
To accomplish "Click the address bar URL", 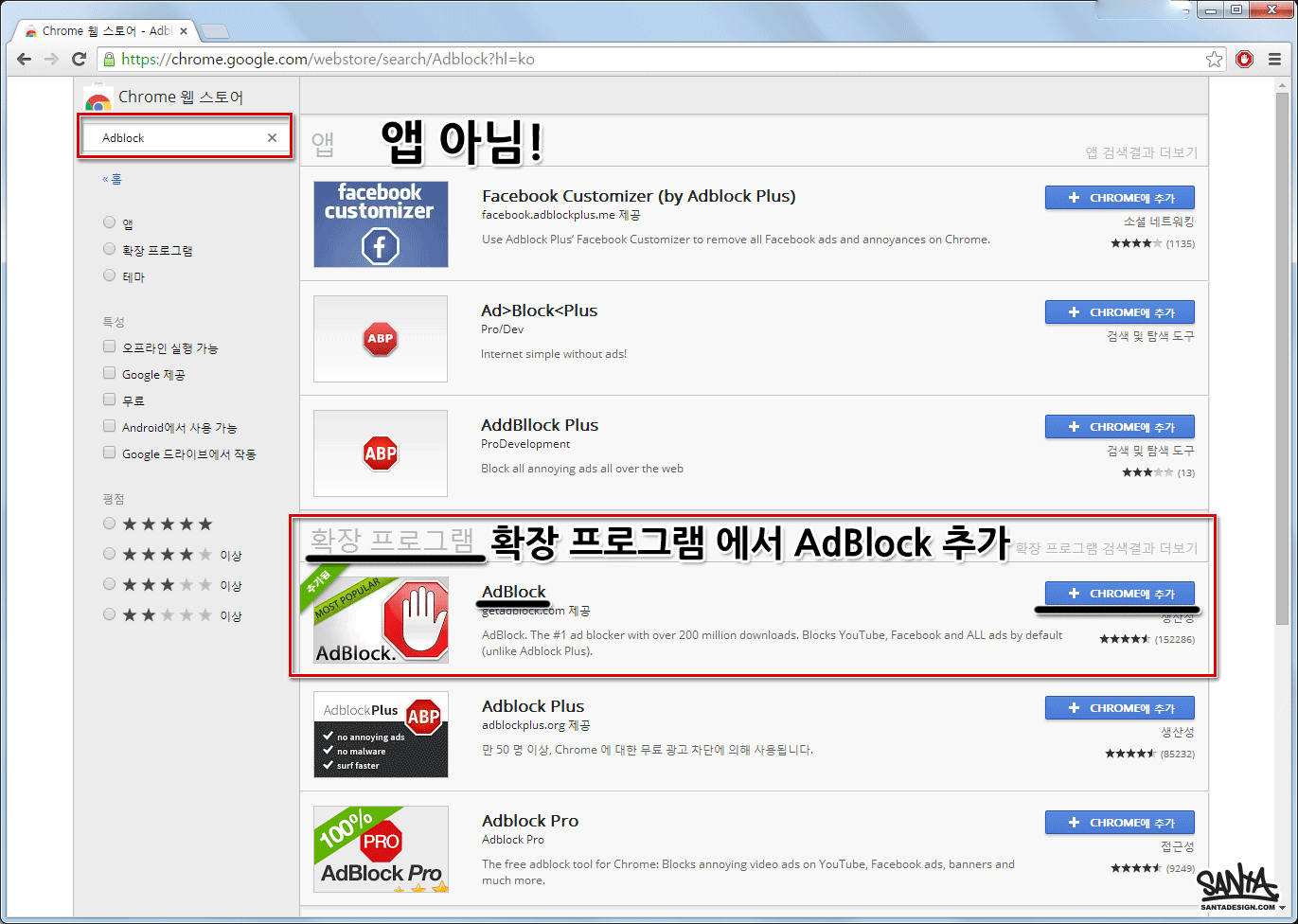I will pos(329,60).
